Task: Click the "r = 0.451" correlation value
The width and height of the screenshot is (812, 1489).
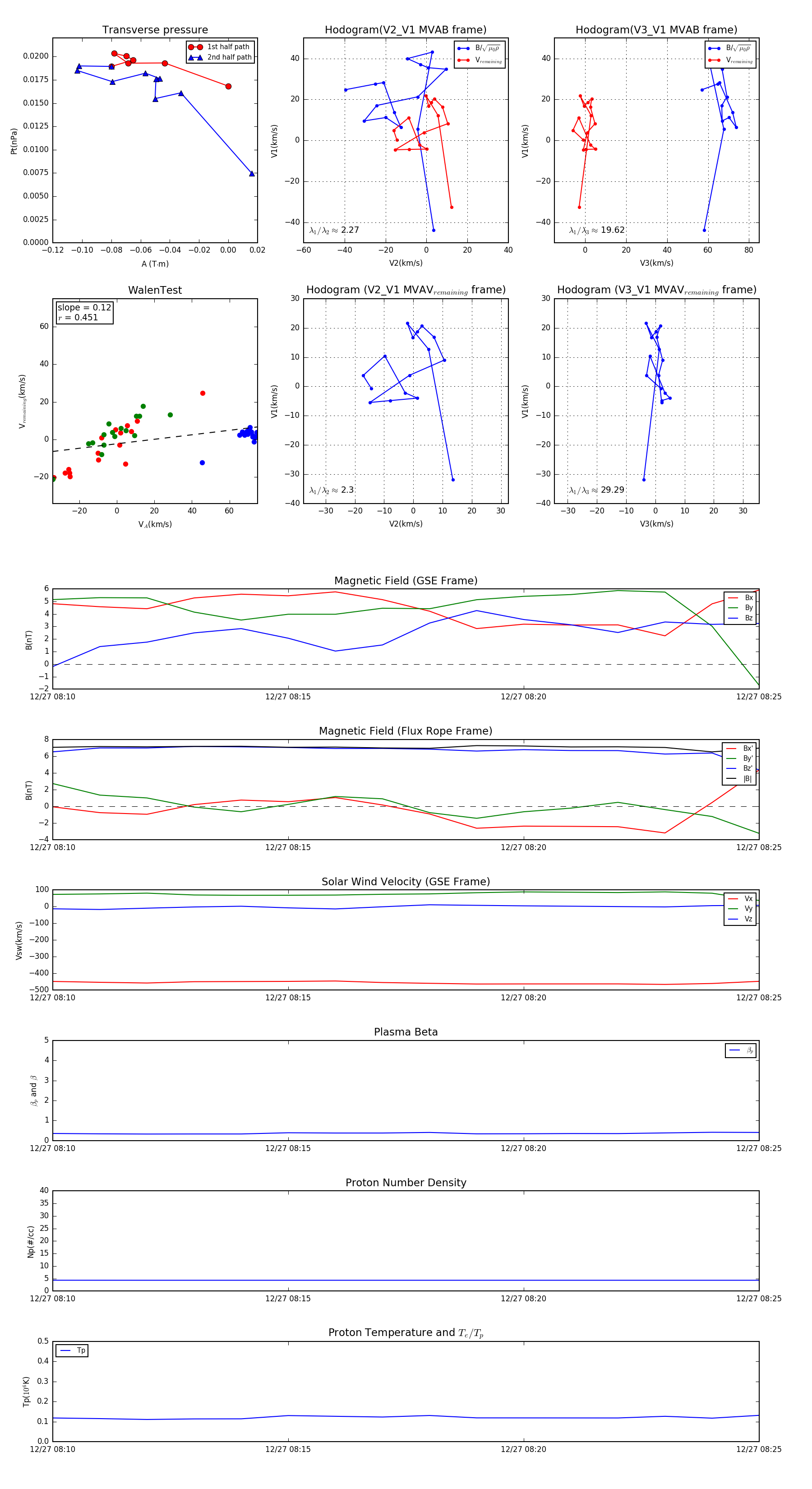Action: (78, 317)
